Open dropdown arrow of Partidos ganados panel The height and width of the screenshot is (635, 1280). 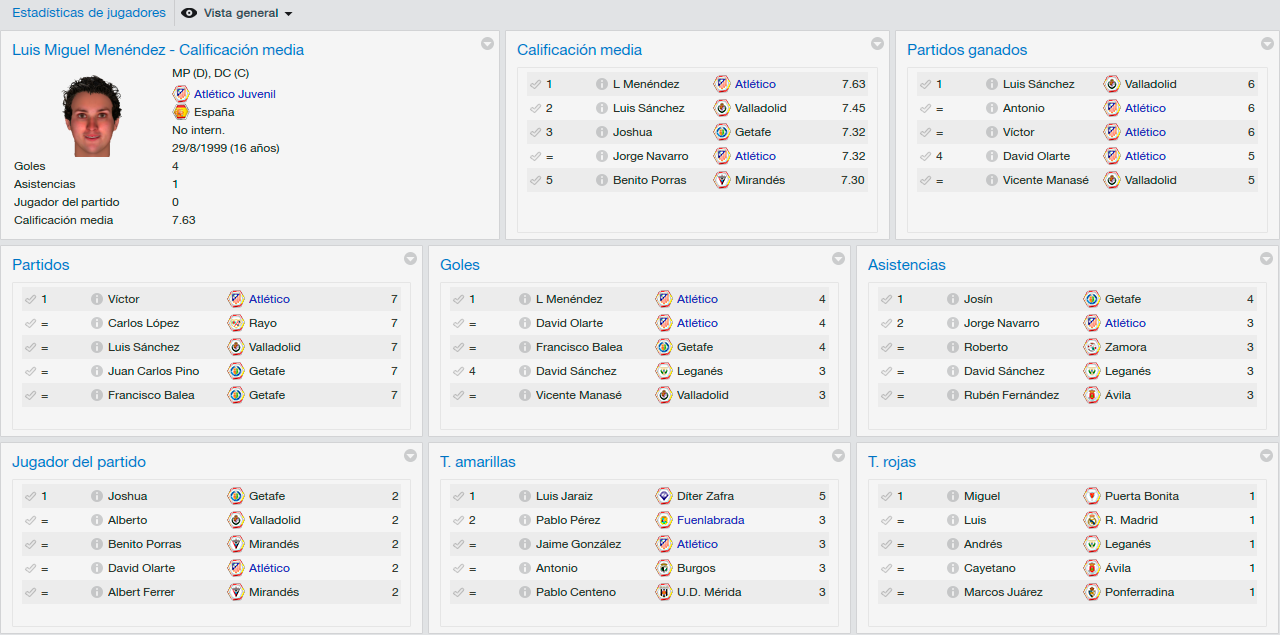[x=1267, y=44]
